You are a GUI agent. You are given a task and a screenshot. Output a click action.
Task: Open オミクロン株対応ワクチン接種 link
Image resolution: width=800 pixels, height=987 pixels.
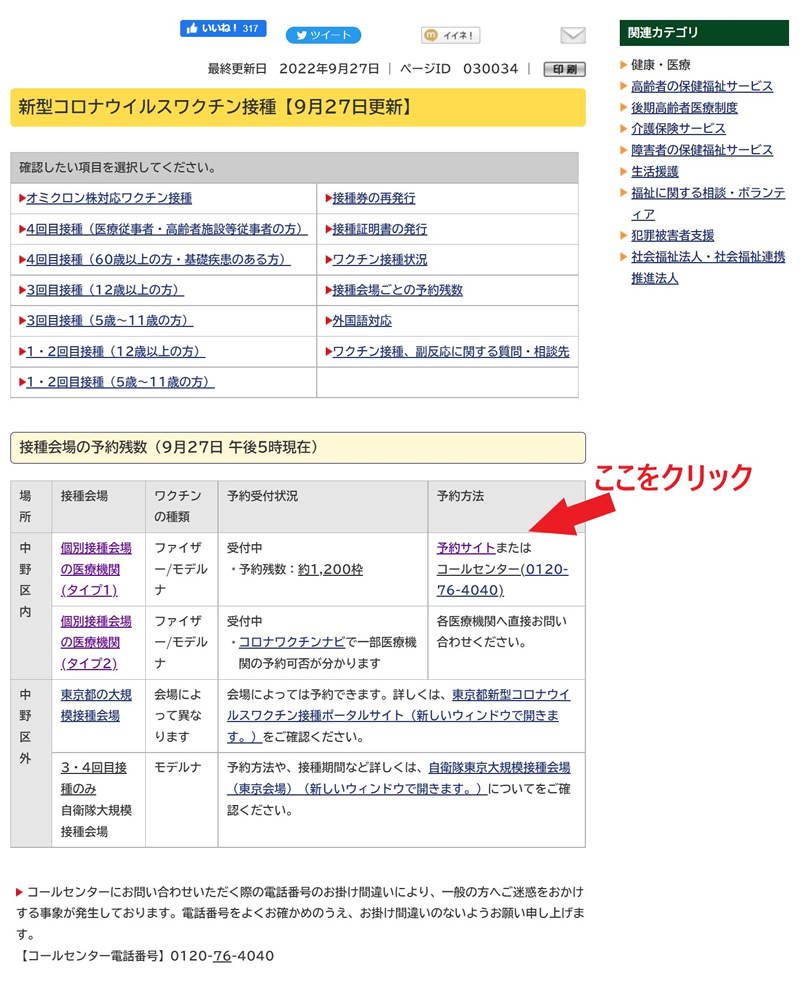click(109, 198)
